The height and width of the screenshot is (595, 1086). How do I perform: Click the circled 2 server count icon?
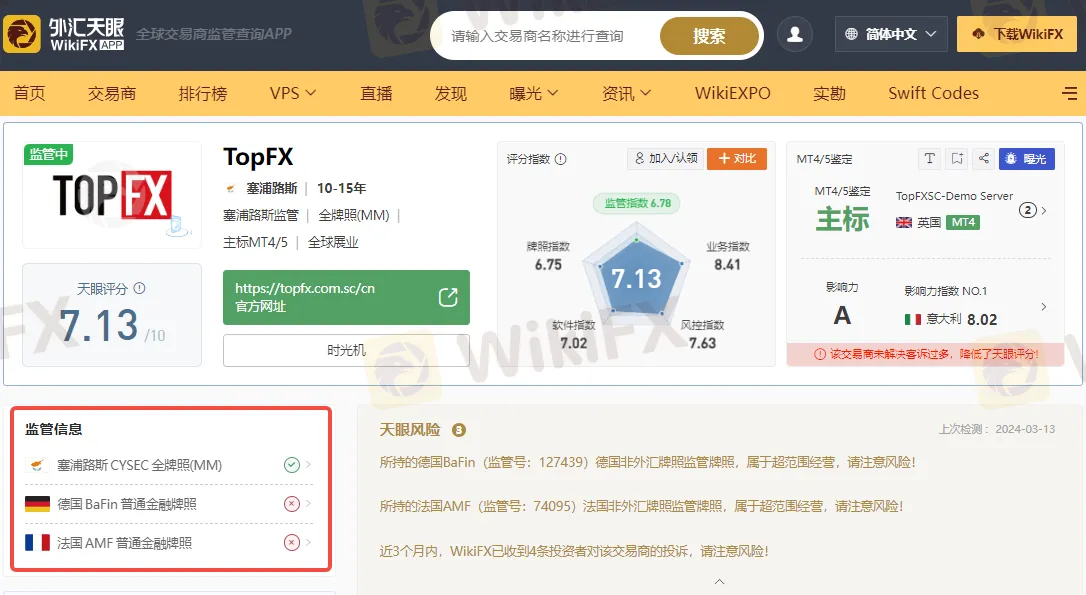click(1027, 210)
